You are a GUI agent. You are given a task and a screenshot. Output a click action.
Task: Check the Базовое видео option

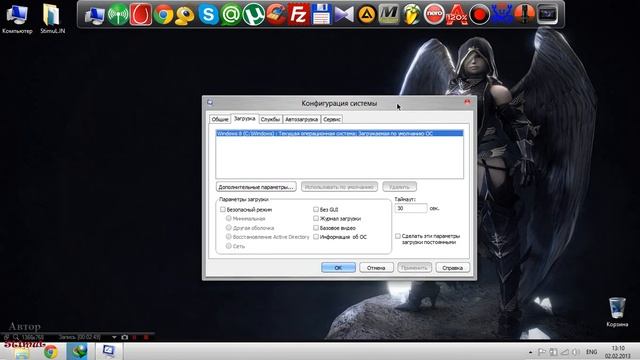[x=316, y=228]
